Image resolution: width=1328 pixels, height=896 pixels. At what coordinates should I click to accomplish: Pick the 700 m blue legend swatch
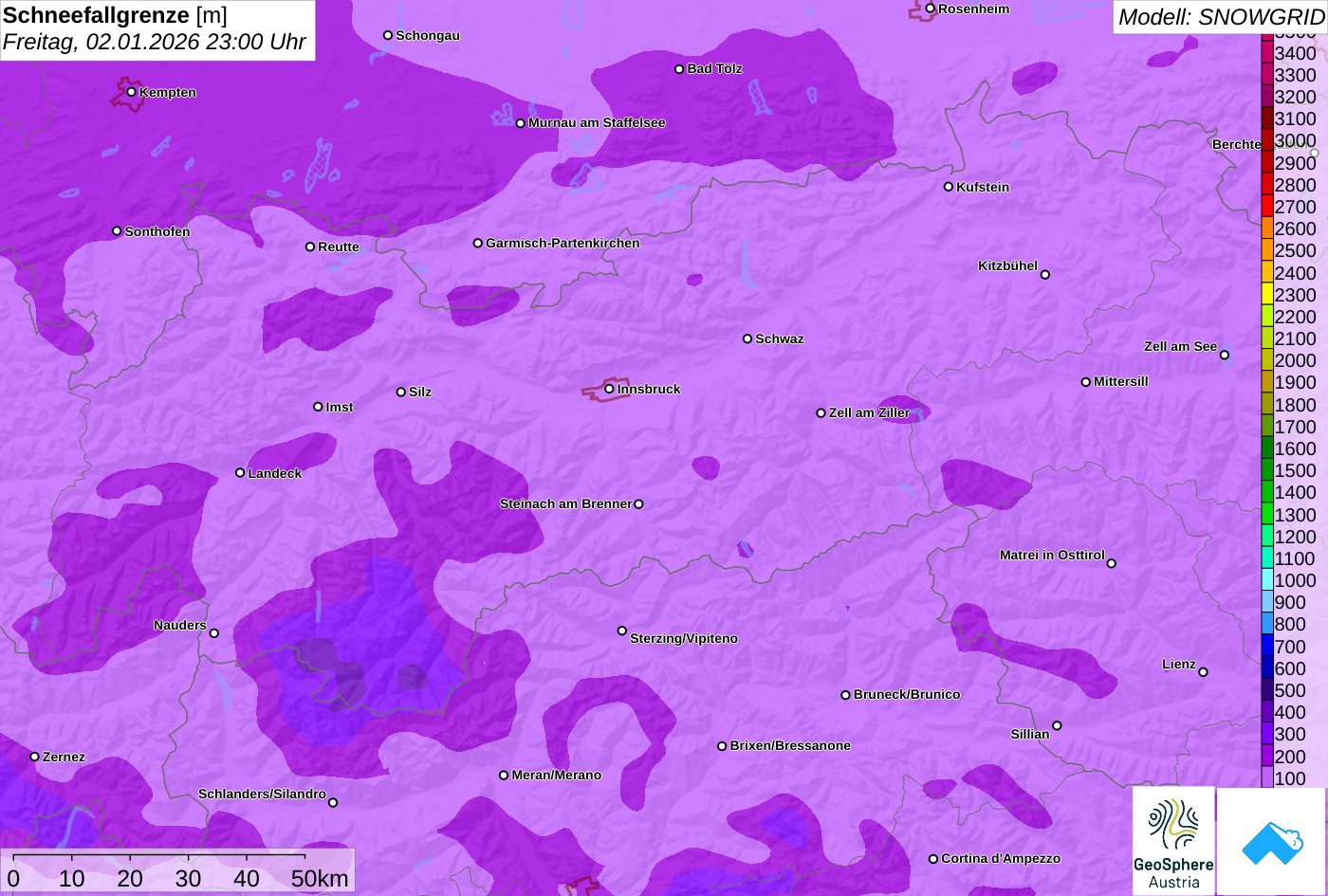point(1267,647)
